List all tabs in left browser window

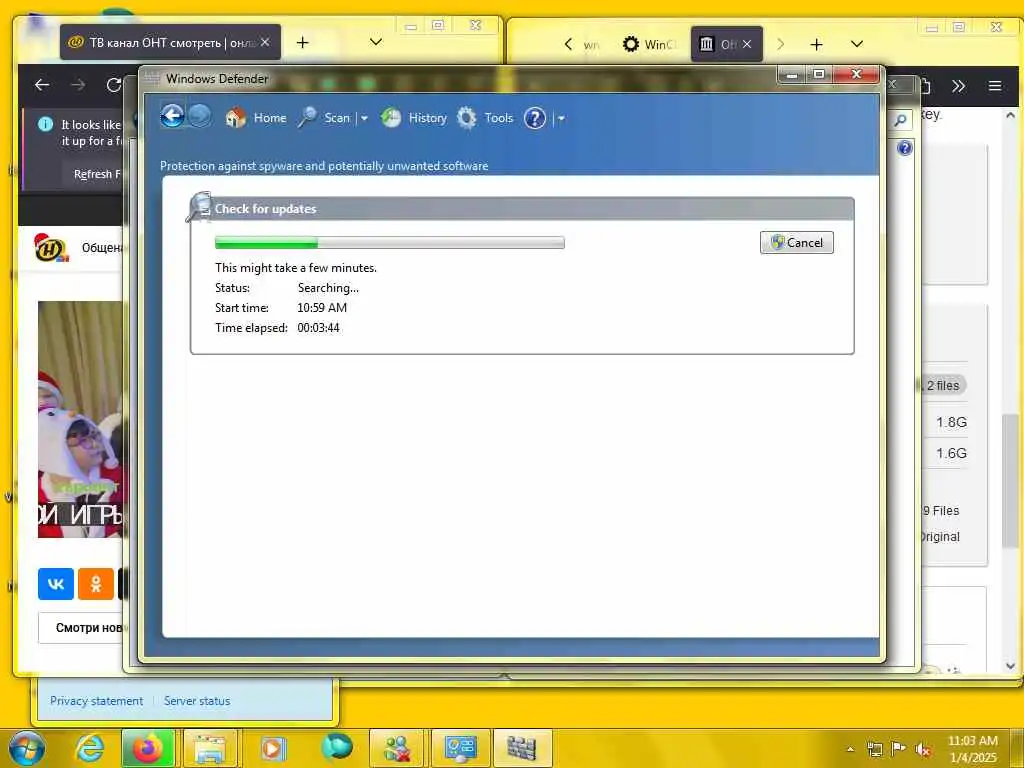(x=376, y=42)
